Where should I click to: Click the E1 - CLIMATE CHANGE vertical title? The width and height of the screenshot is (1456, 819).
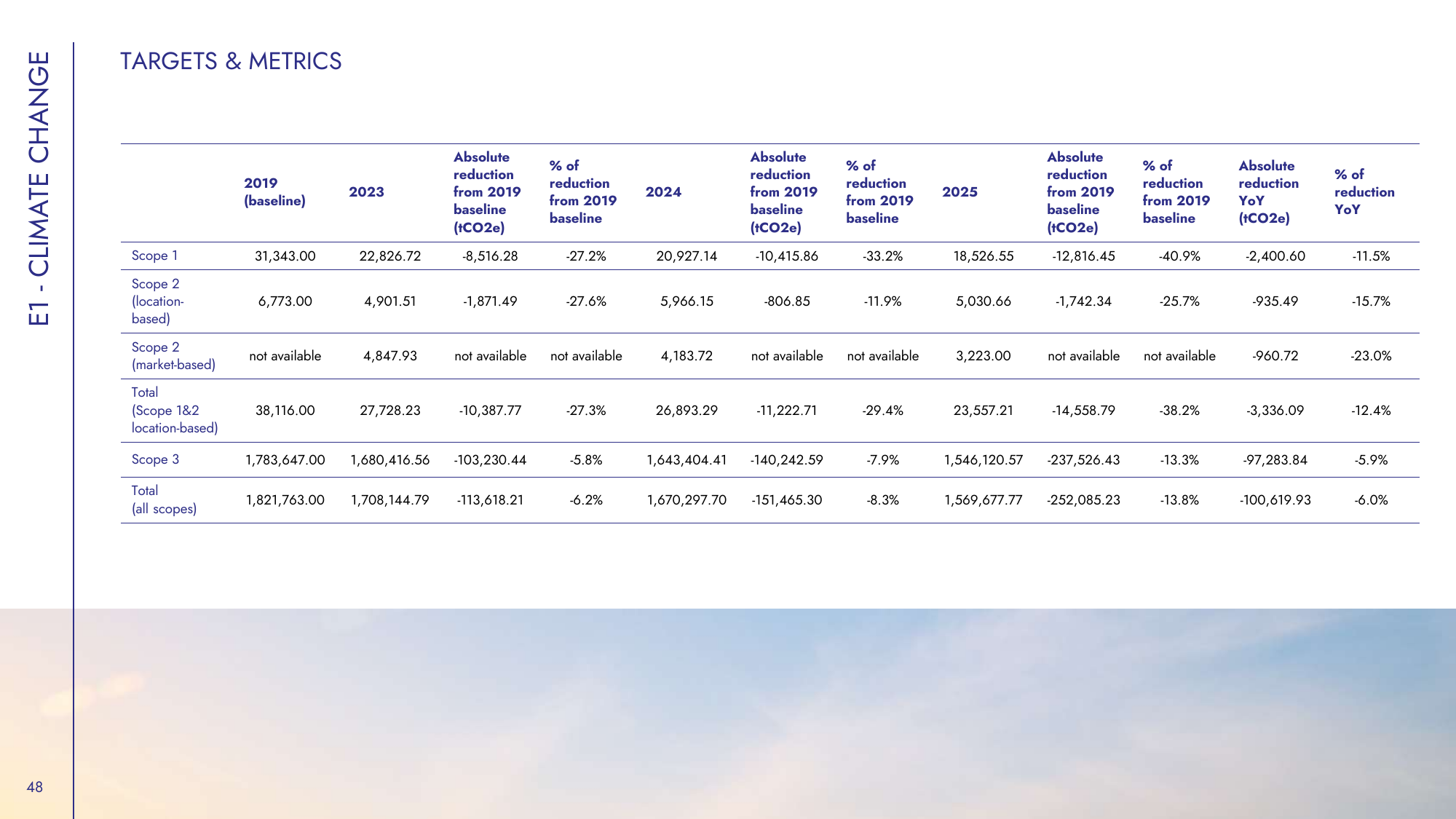pyautogui.click(x=39, y=188)
